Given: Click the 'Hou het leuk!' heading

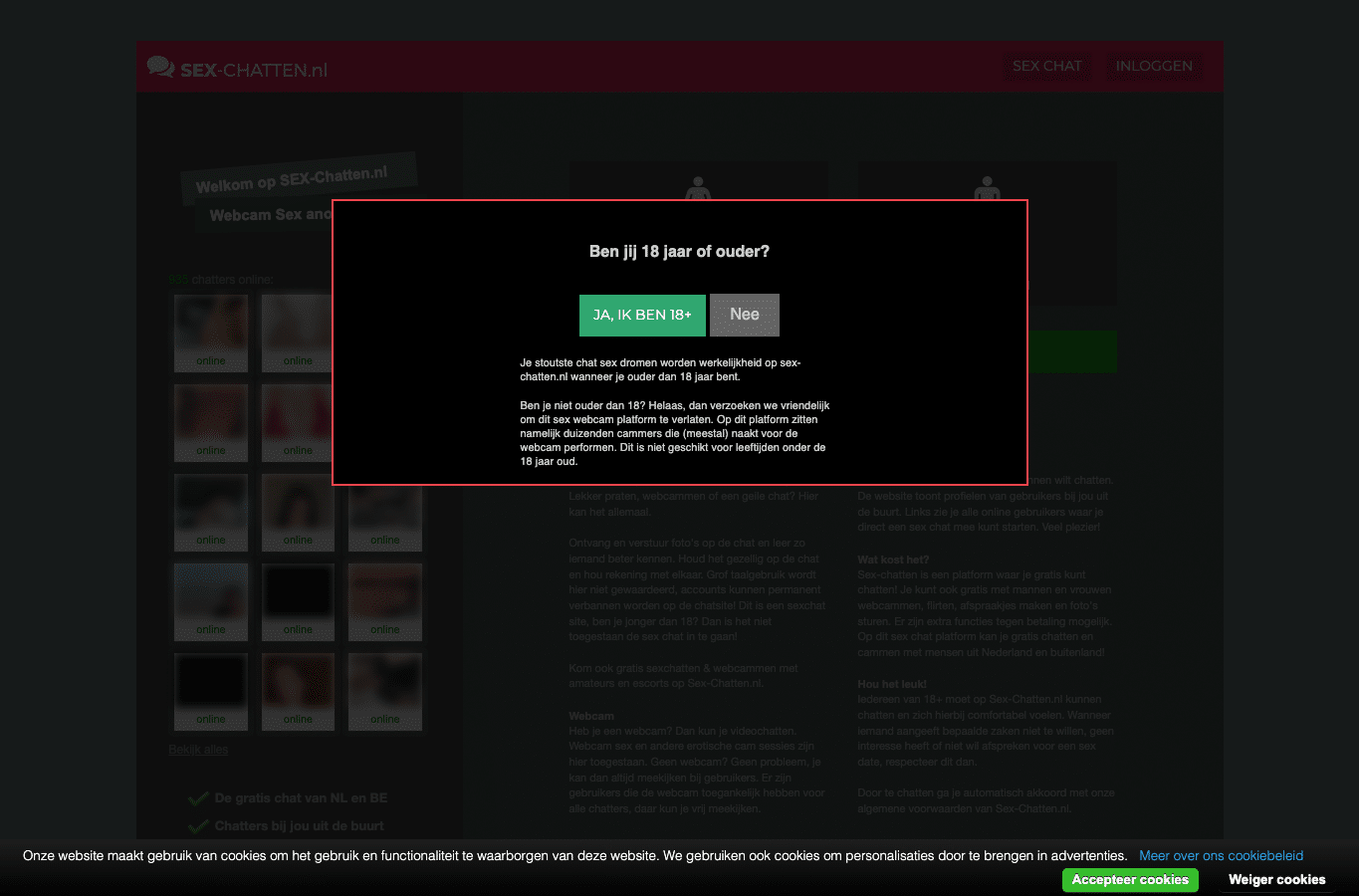Looking at the screenshot, I should pos(892,684).
